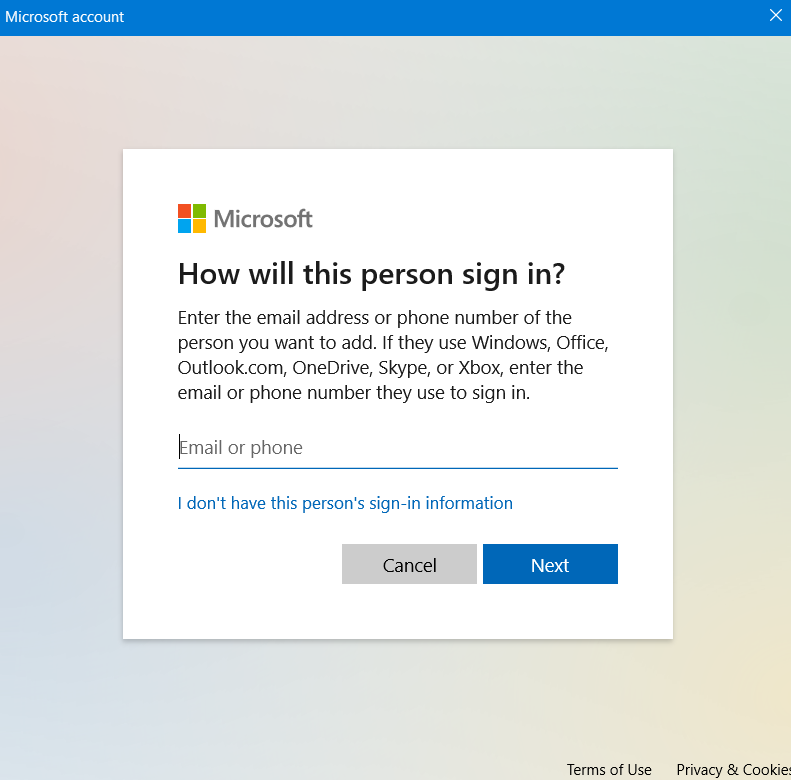
Task: Click the "Enter the email address or phone" paragraph
Action: (393, 355)
